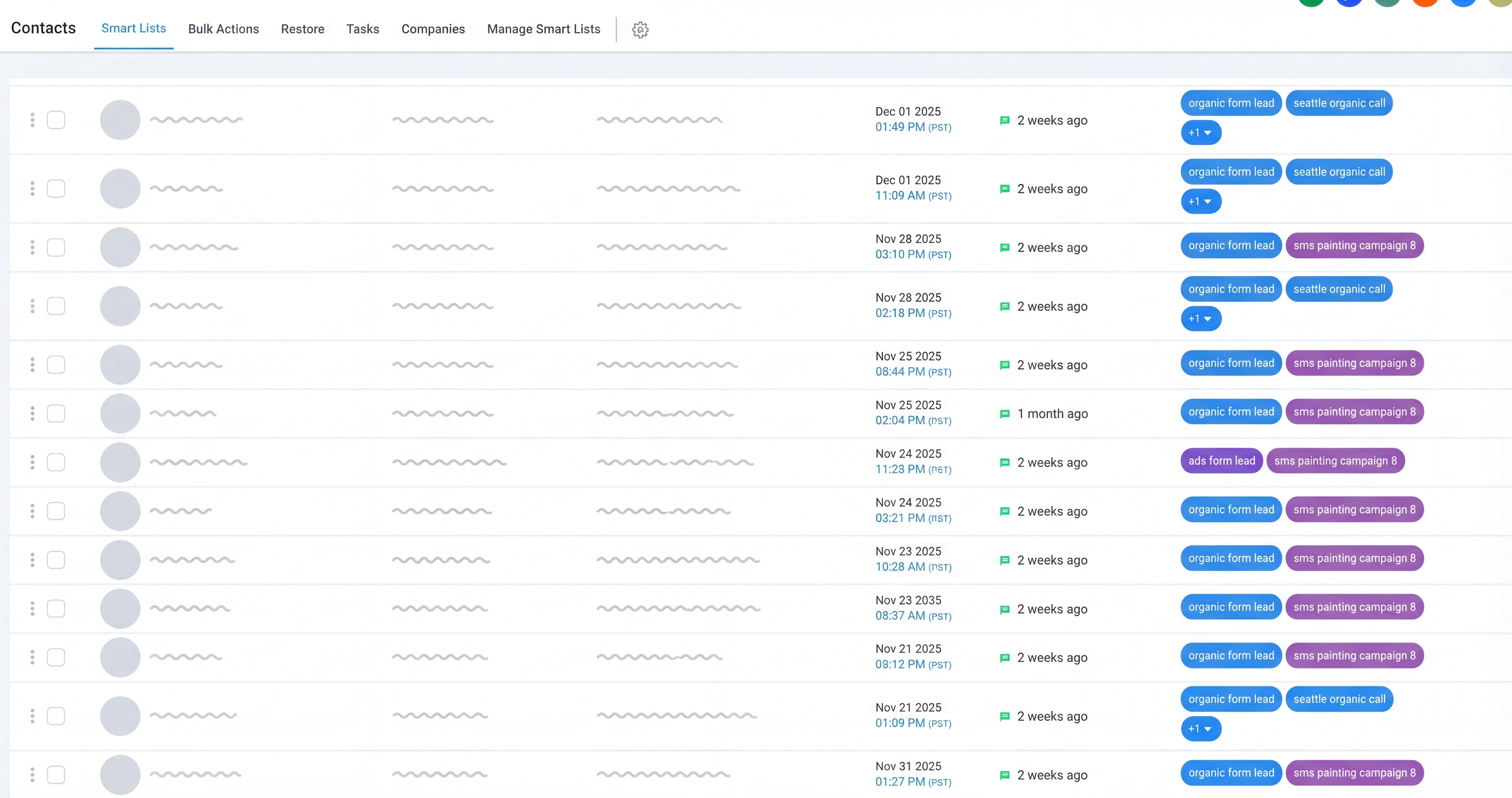
Task: Select checkbox for Dec 01 11:09 AM contact
Action: [56, 188]
